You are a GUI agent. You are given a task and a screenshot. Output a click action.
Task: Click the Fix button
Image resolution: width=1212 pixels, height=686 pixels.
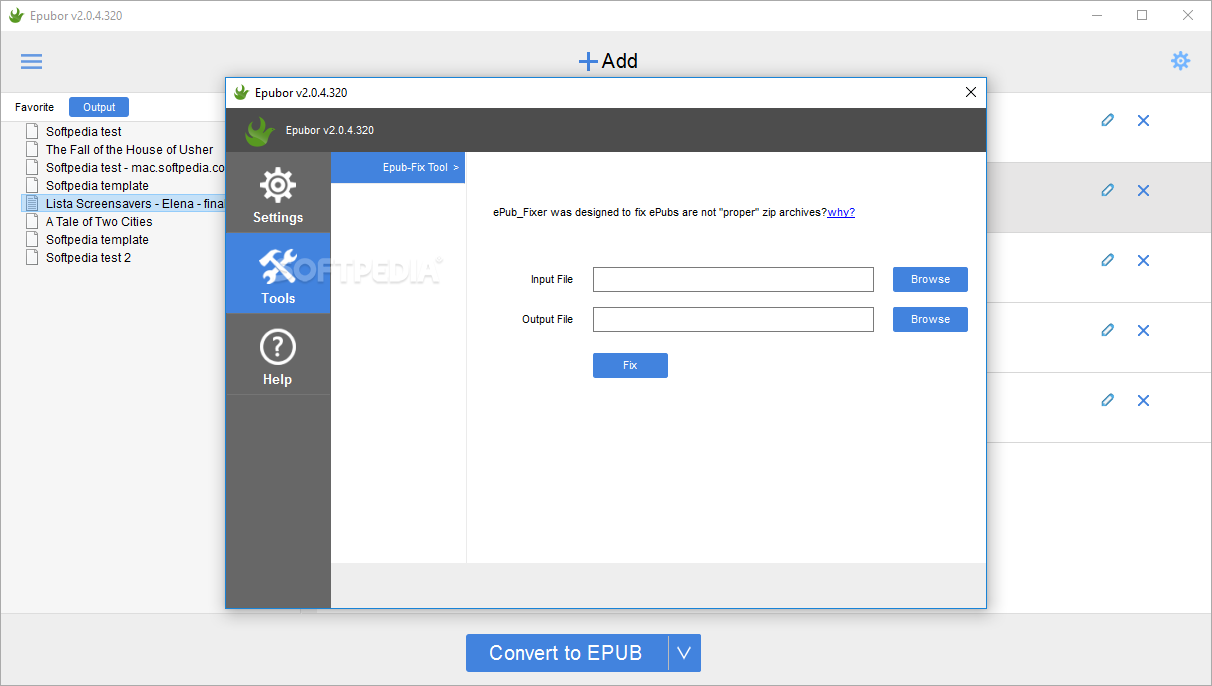coord(630,365)
